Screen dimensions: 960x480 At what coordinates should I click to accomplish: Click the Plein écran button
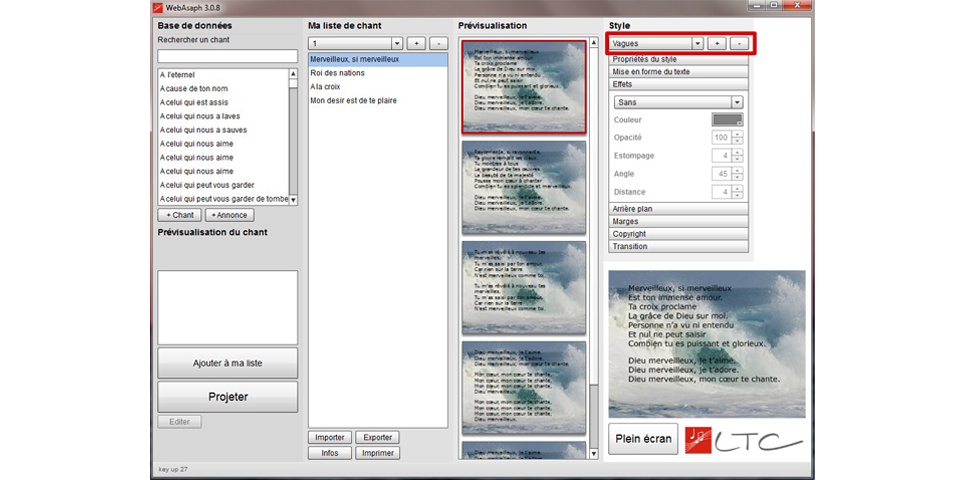click(x=643, y=439)
